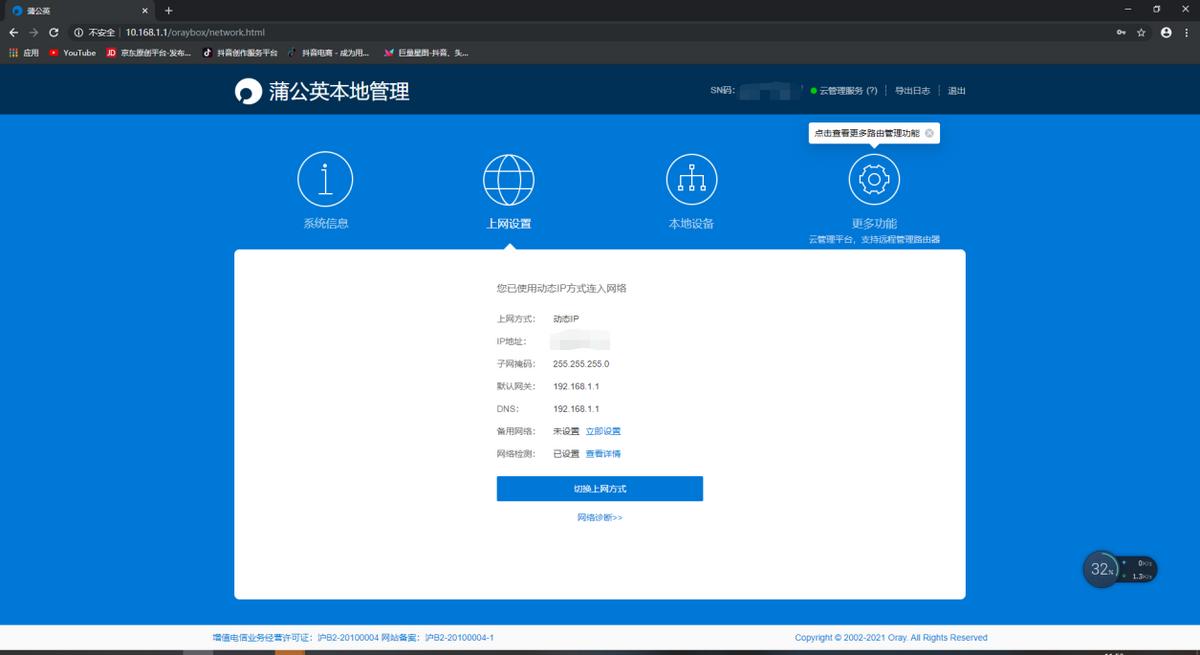
Task: Click the Chrome profile avatar icon
Action: [1165, 31]
